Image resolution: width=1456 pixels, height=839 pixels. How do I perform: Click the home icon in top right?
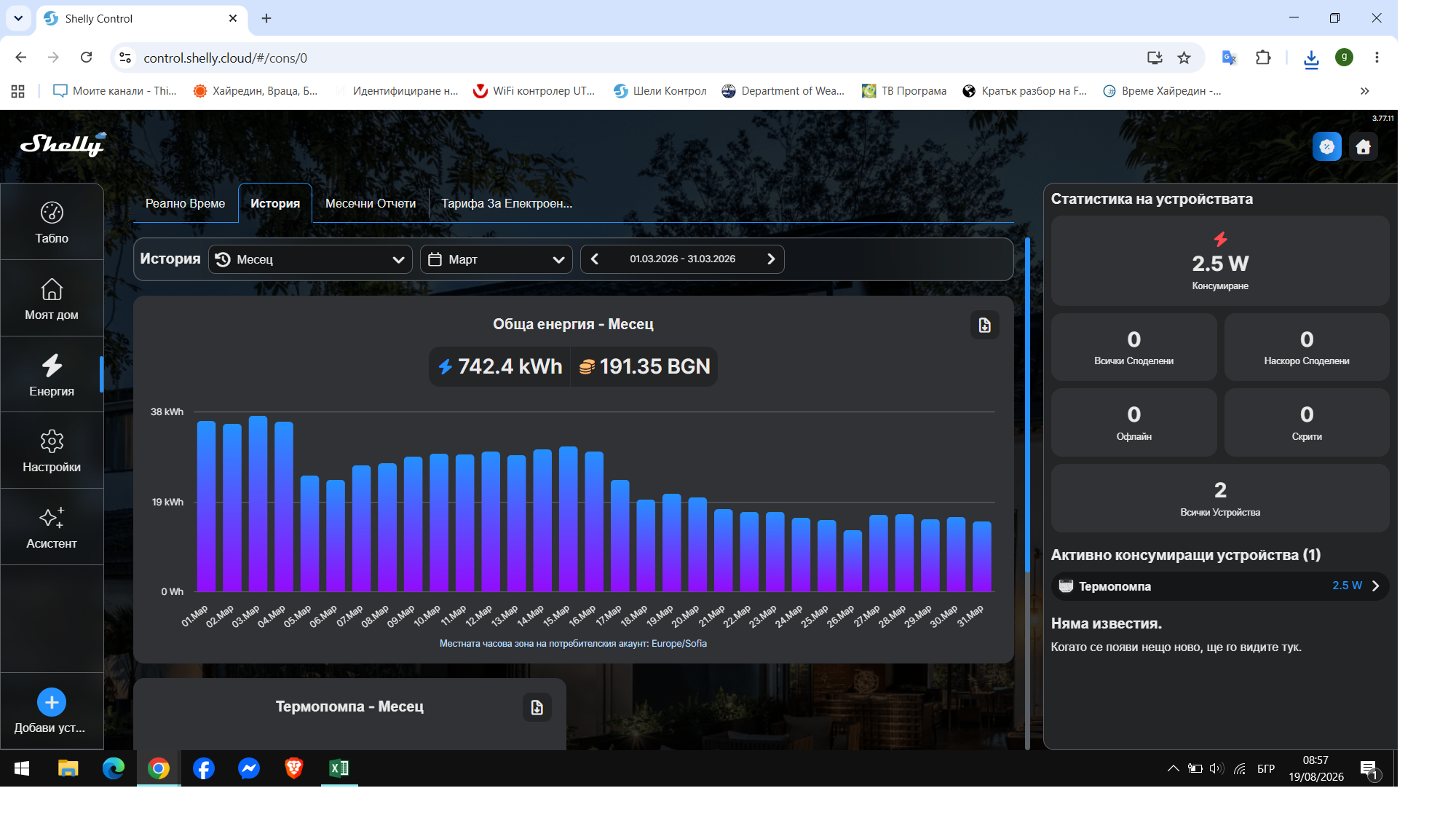(1363, 147)
